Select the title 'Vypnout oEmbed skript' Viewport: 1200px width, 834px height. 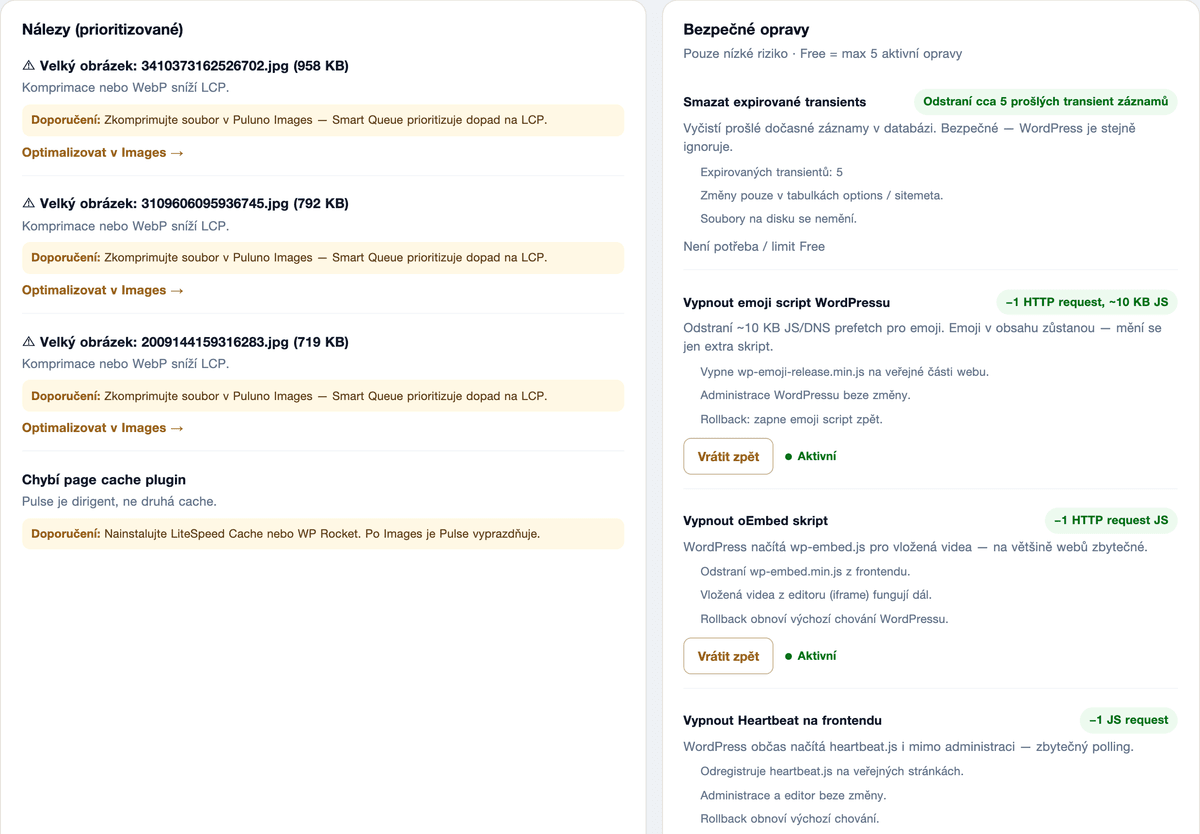pyautogui.click(x=756, y=520)
